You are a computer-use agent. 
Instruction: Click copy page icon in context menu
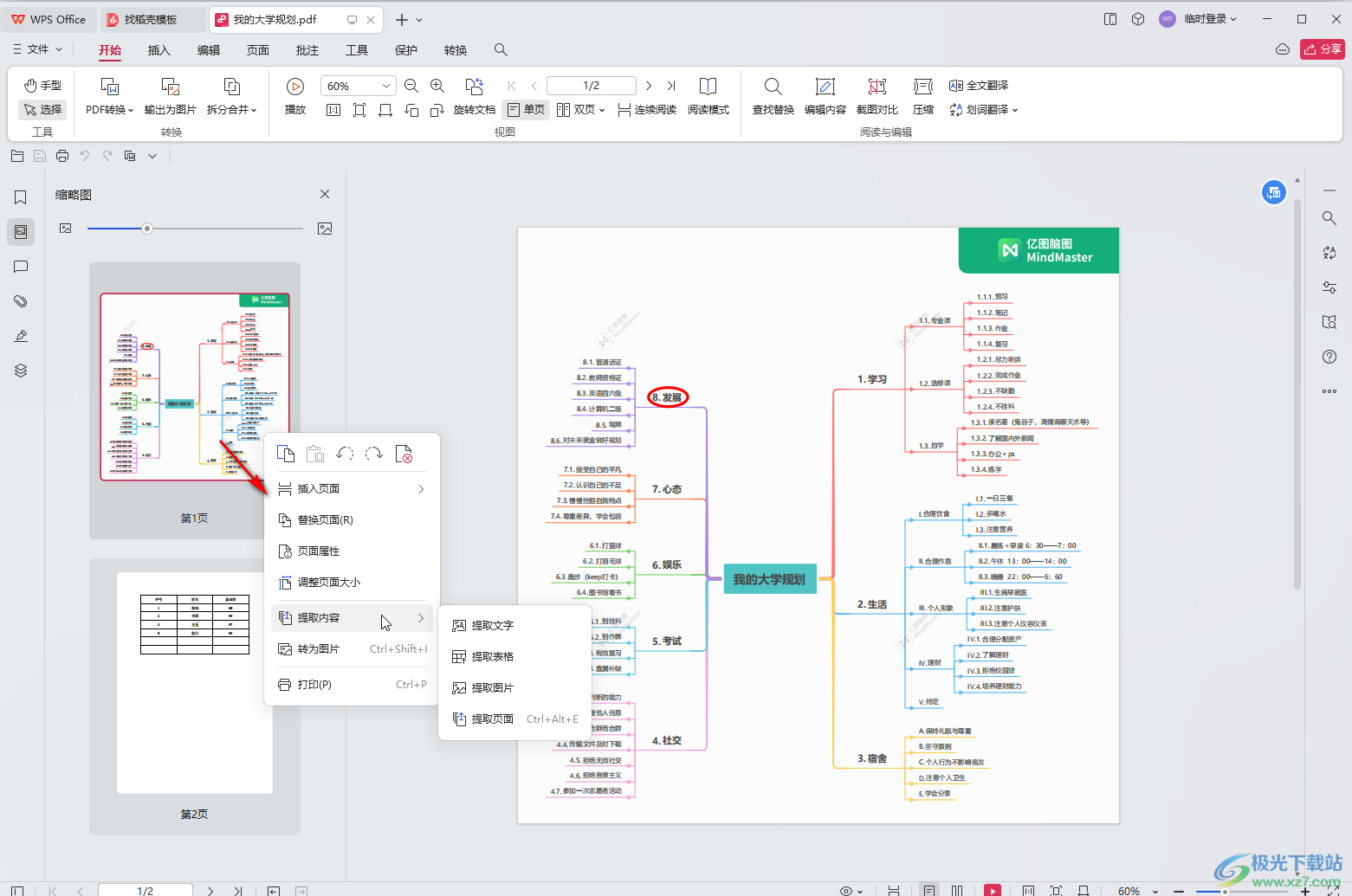pyautogui.click(x=286, y=454)
